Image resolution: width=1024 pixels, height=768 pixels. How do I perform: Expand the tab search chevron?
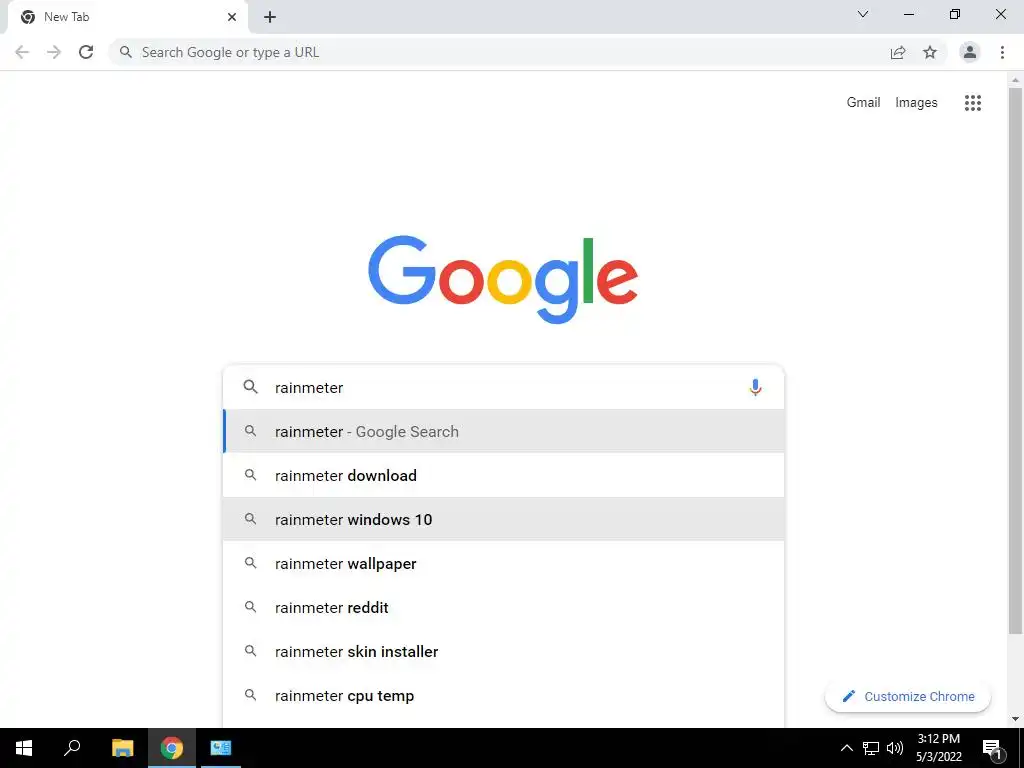pos(863,14)
